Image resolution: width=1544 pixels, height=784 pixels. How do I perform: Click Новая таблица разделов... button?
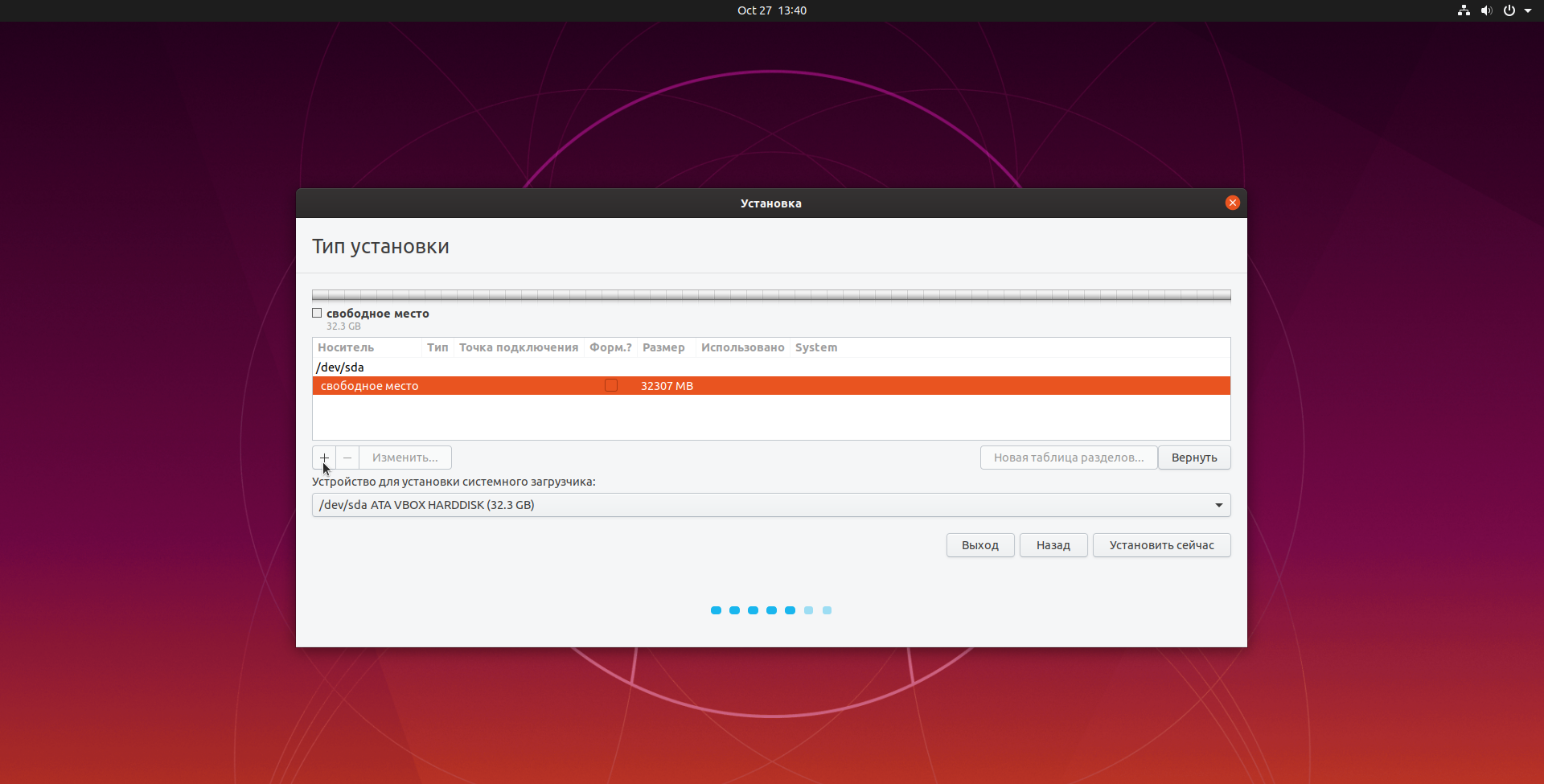1069,458
